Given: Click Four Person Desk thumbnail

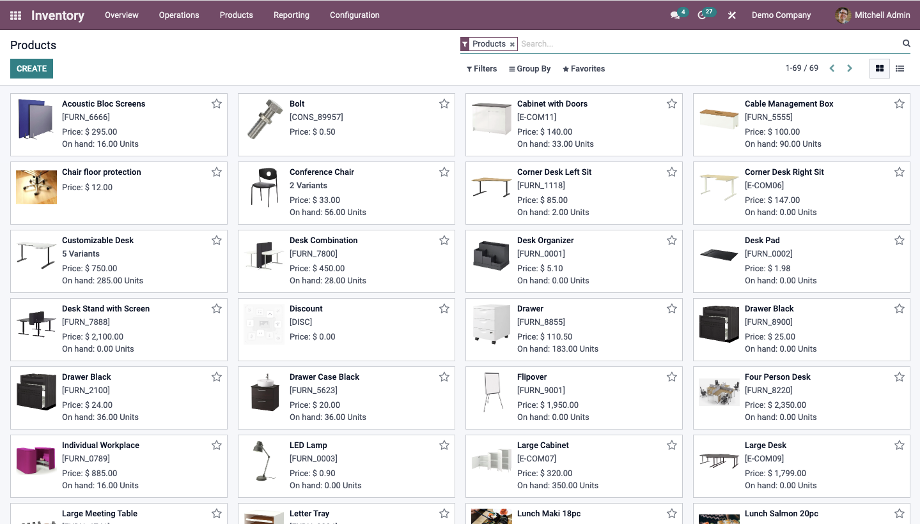Looking at the screenshot, I should point(719,392).
